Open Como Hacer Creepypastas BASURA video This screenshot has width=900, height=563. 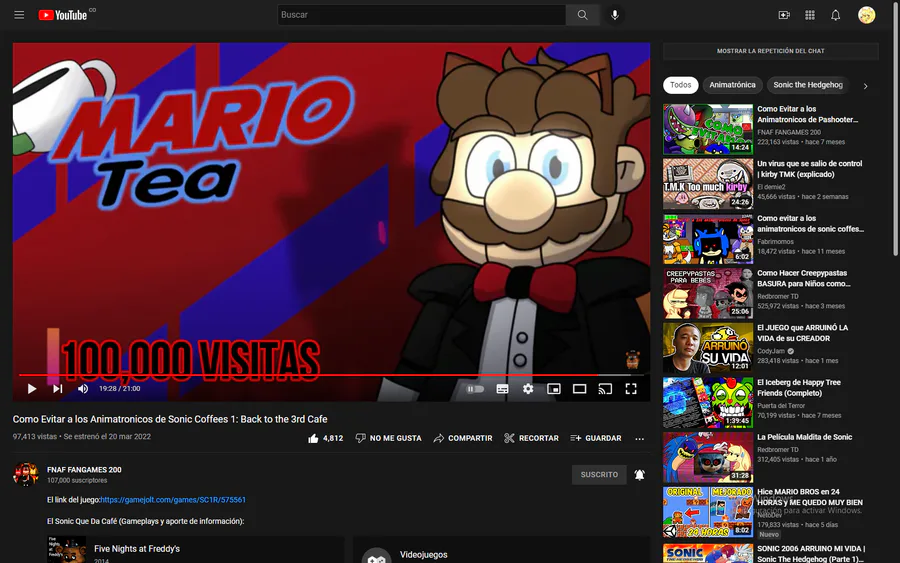coord(804,278)
